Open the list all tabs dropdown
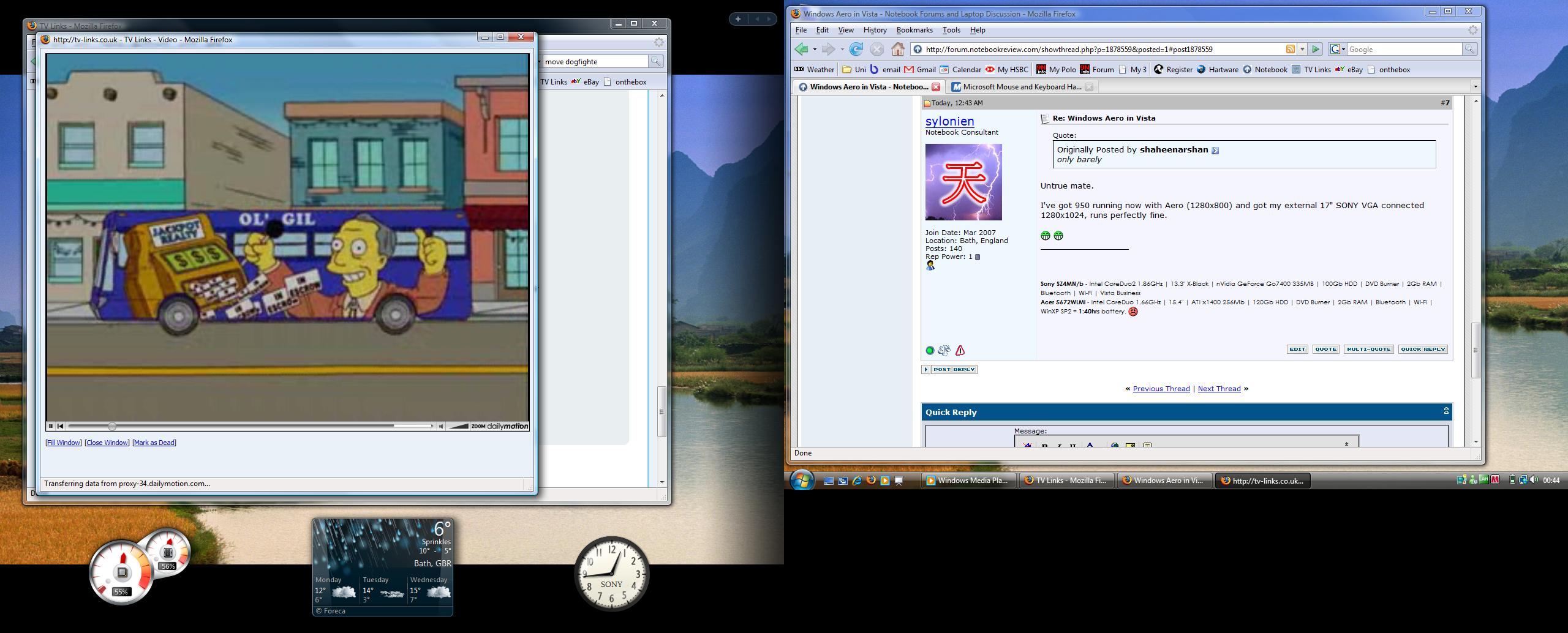The height and width of the screenshot is (633, 1568). pos(1475,87)
